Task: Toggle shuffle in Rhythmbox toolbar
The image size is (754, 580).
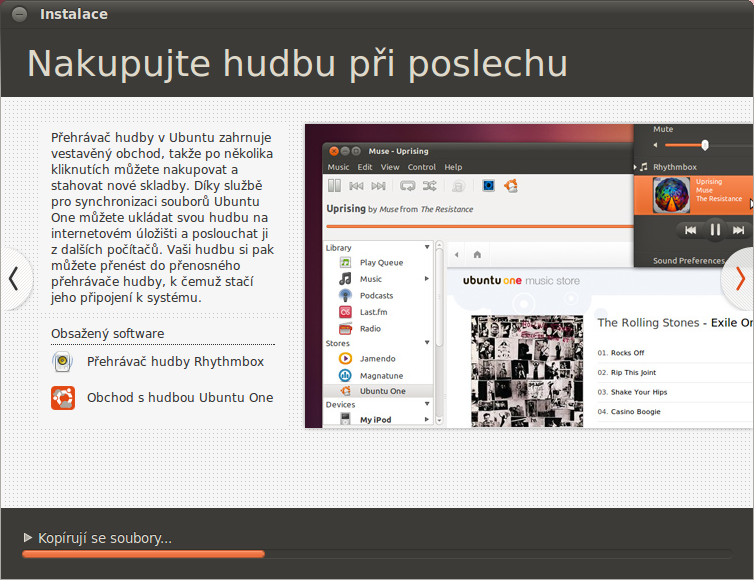Action: click(429, 186)
